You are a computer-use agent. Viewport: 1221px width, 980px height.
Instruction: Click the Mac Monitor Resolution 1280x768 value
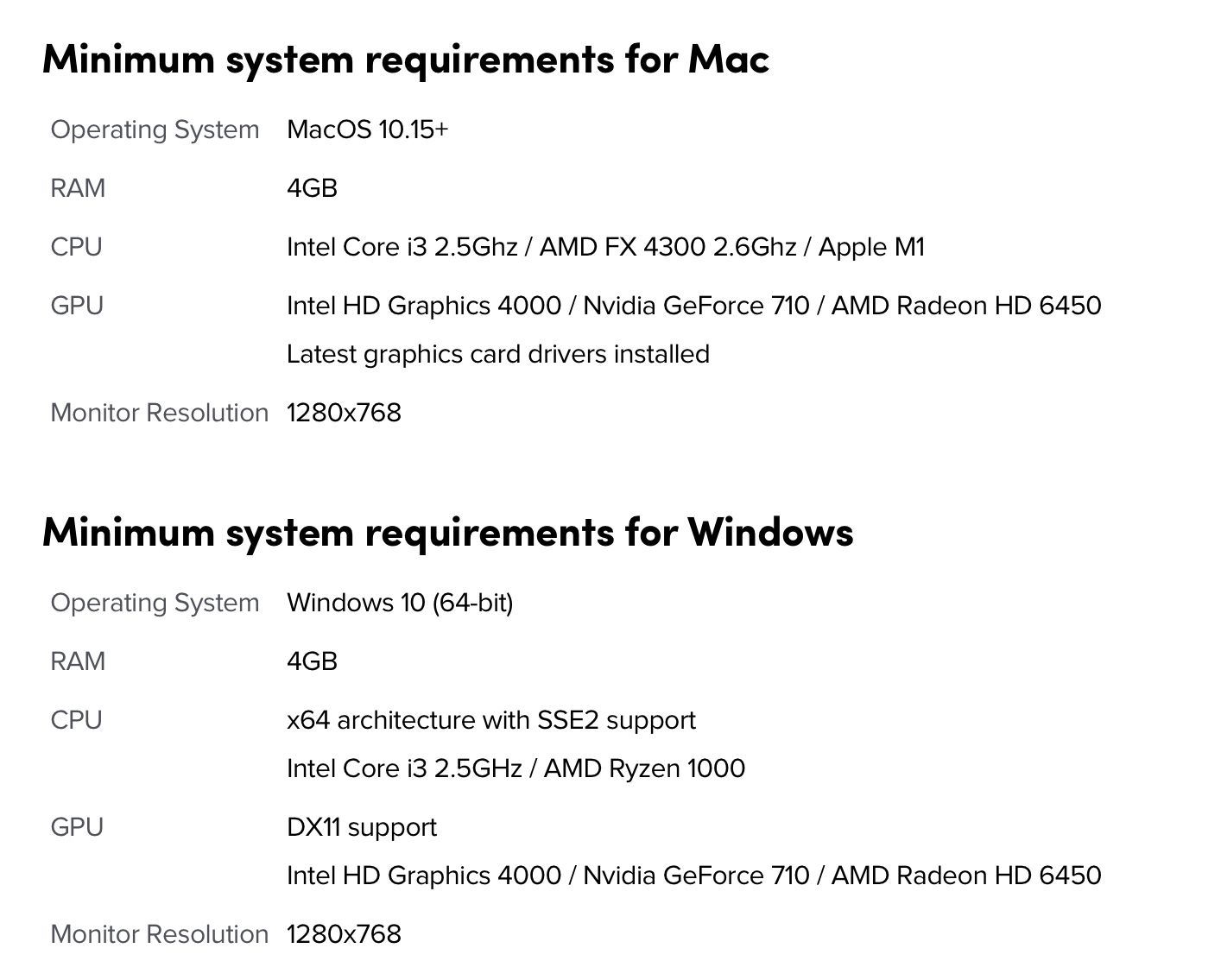tap(344, 413)
